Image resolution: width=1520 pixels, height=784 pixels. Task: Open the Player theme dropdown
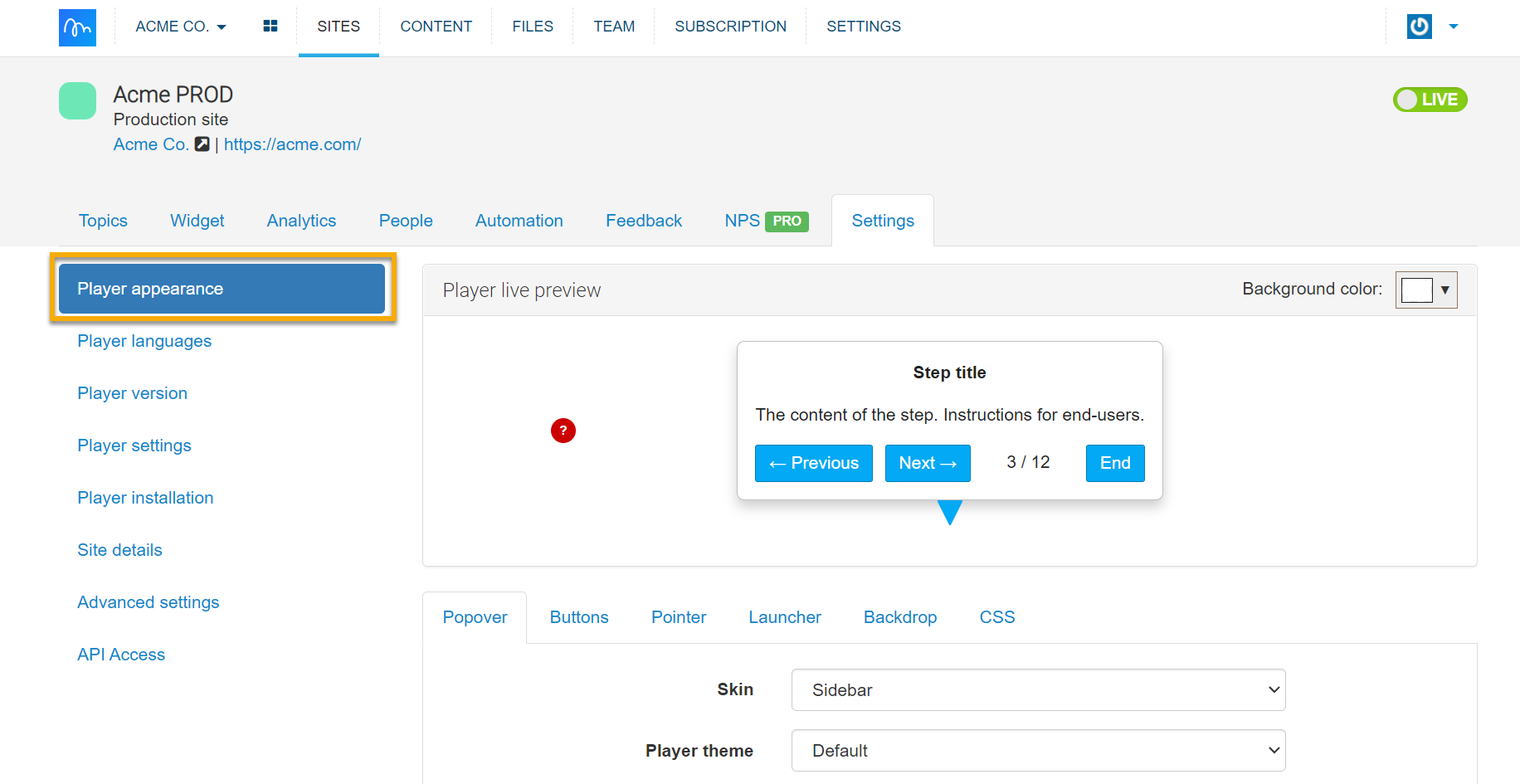(x=1037, y=751)
